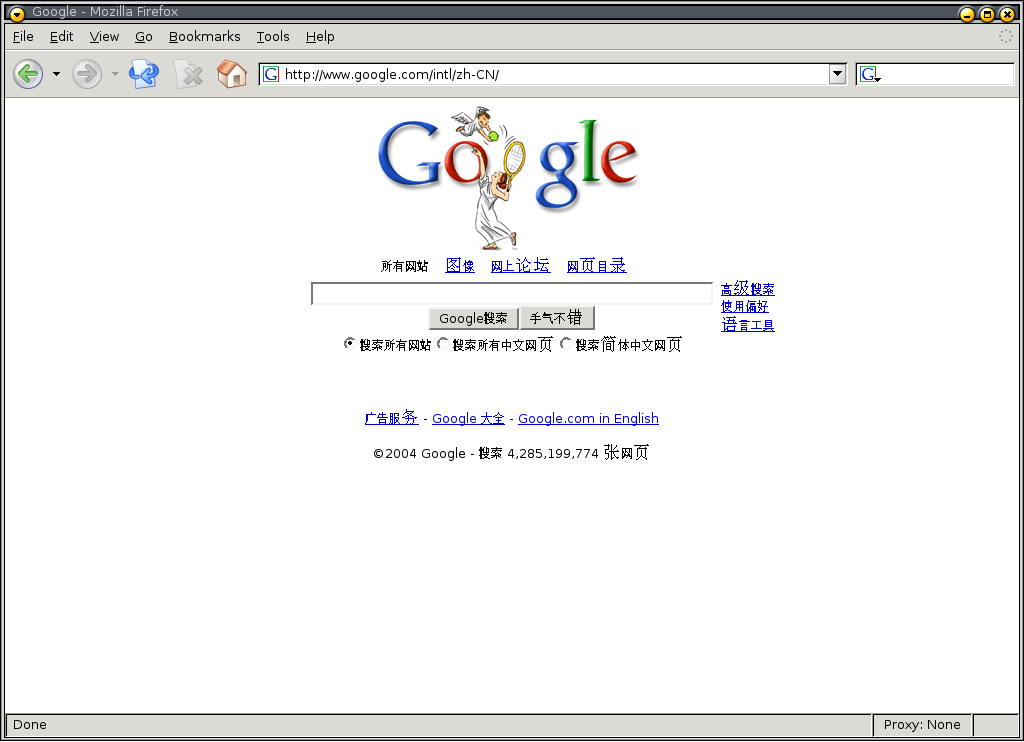Select the 搜索简体中文网页 radio button

pyautogui.click(x=566, y=344)
